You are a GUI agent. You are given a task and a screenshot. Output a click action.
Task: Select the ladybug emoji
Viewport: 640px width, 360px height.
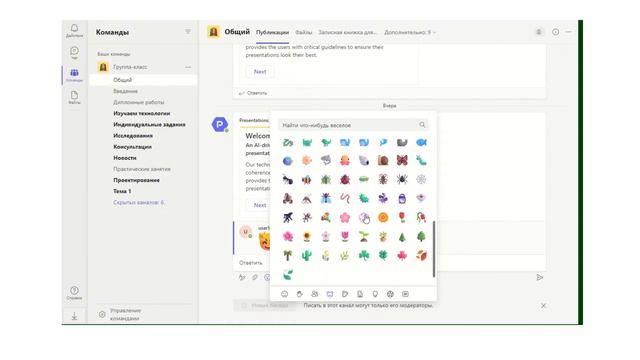coord(345,179)
